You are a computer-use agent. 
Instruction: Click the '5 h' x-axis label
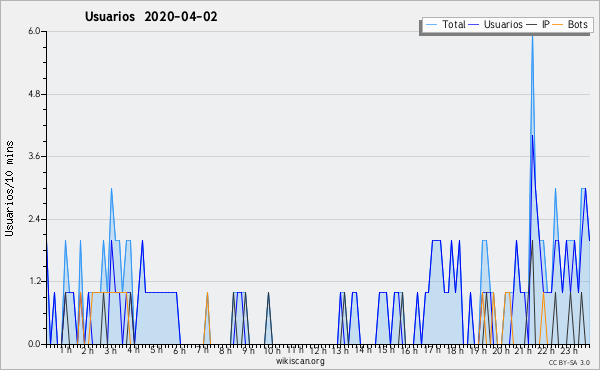pyautogui.click(x=156, y=350)
